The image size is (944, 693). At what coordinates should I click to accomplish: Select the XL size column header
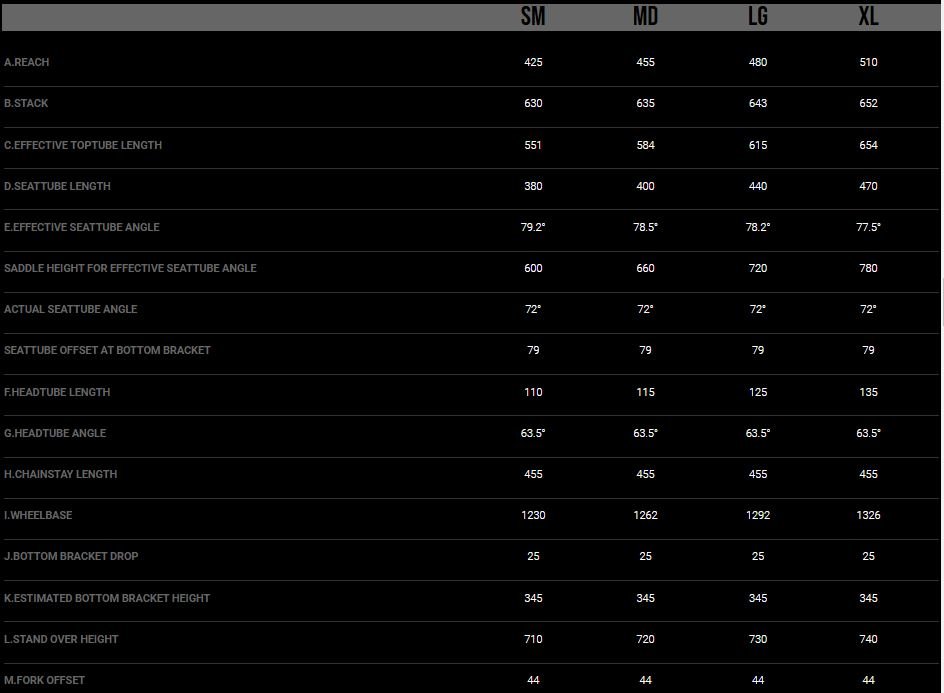[x=868, y=16]
